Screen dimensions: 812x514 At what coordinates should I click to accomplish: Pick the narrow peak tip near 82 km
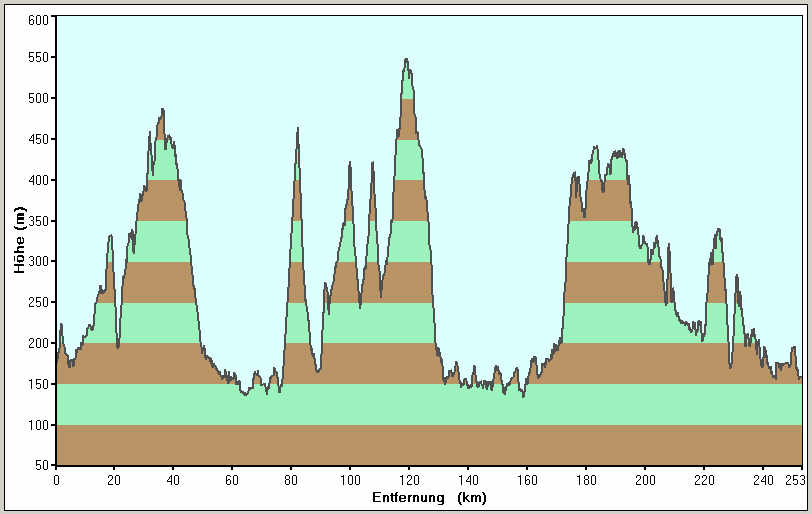click(x=297, y=129)
